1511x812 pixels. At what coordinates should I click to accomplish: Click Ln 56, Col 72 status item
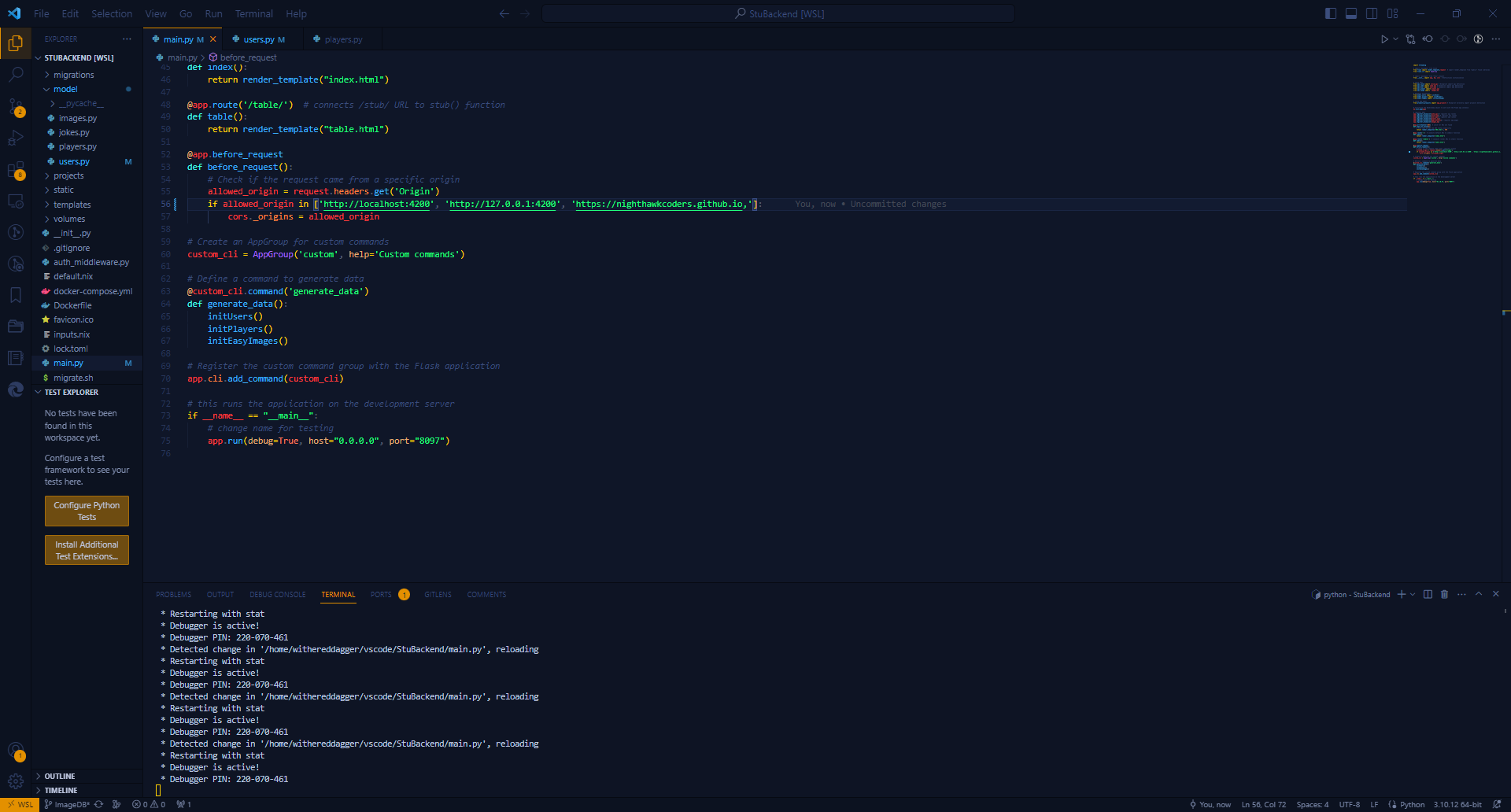click(x=1263, y=804)
